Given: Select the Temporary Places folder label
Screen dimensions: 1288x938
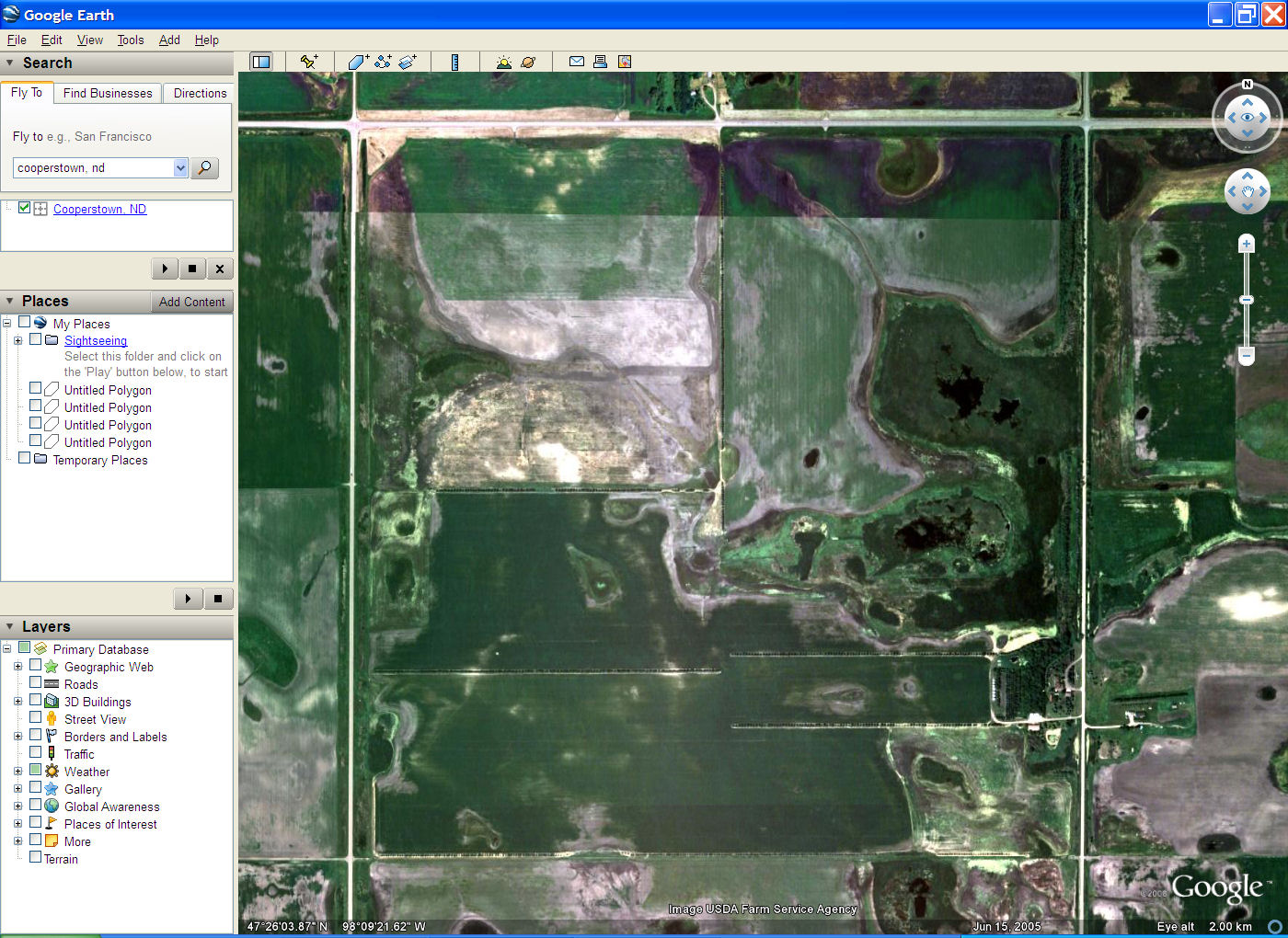Looking at the screenshot, I should click(x=100, y=460).
